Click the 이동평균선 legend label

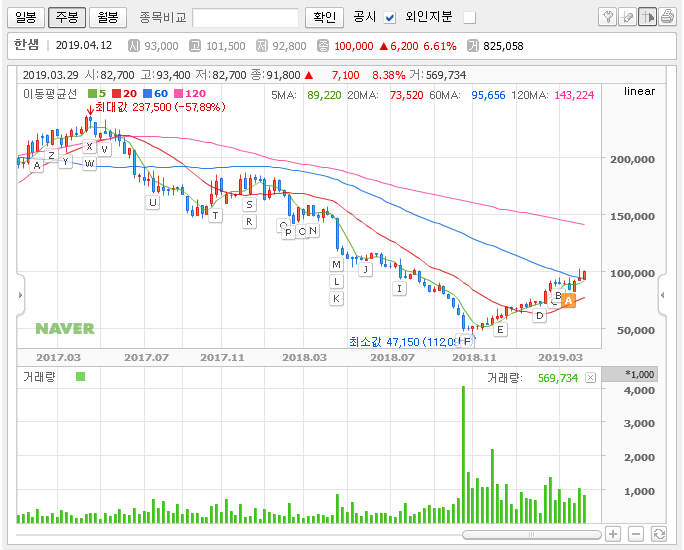(50, 93)
